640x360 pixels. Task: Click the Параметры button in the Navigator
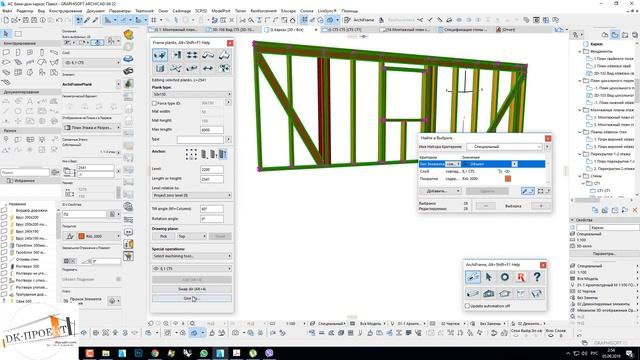point(604,253)
